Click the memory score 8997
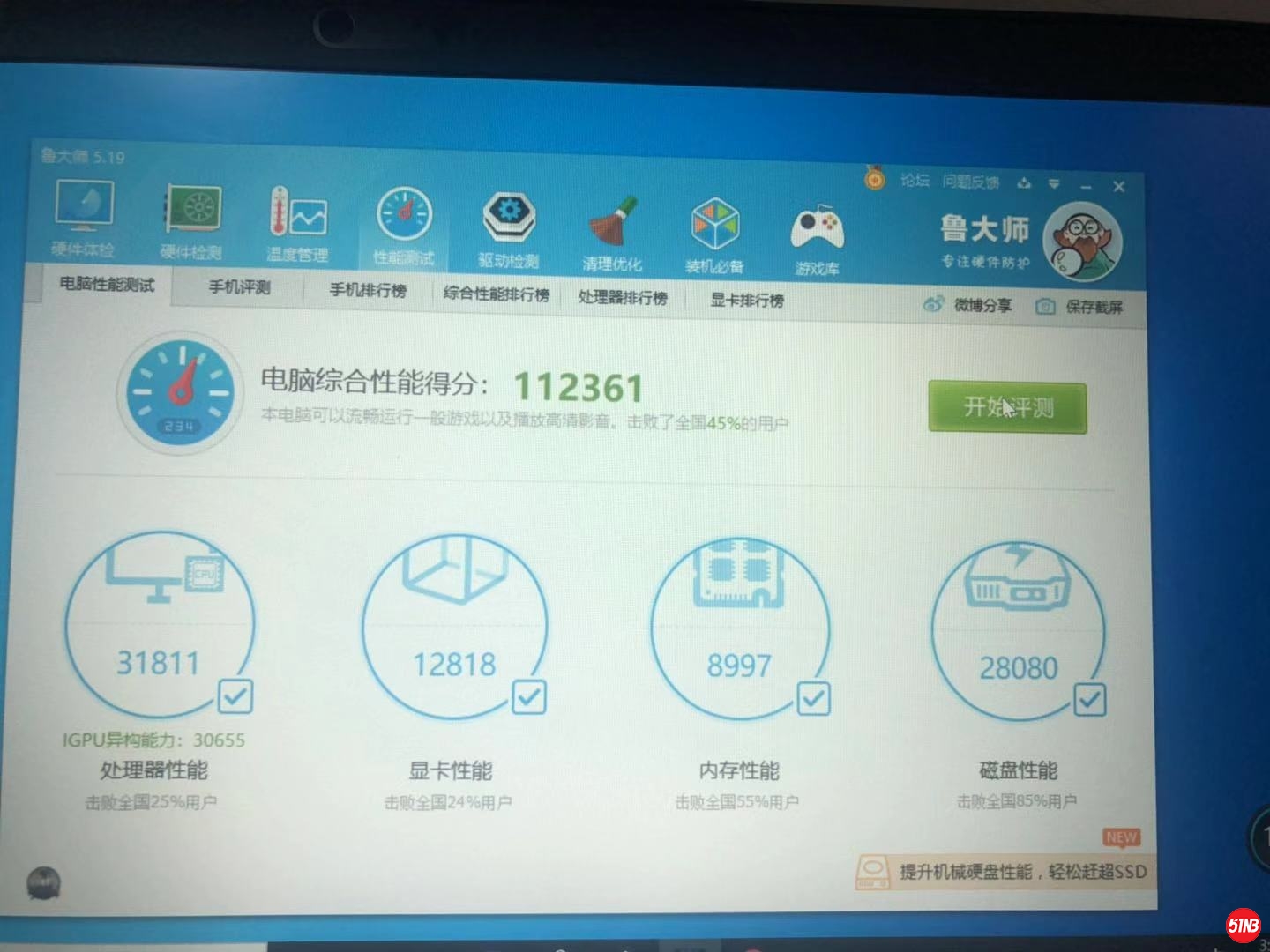This screenshot has height=952, width=1270. (739, 666)
